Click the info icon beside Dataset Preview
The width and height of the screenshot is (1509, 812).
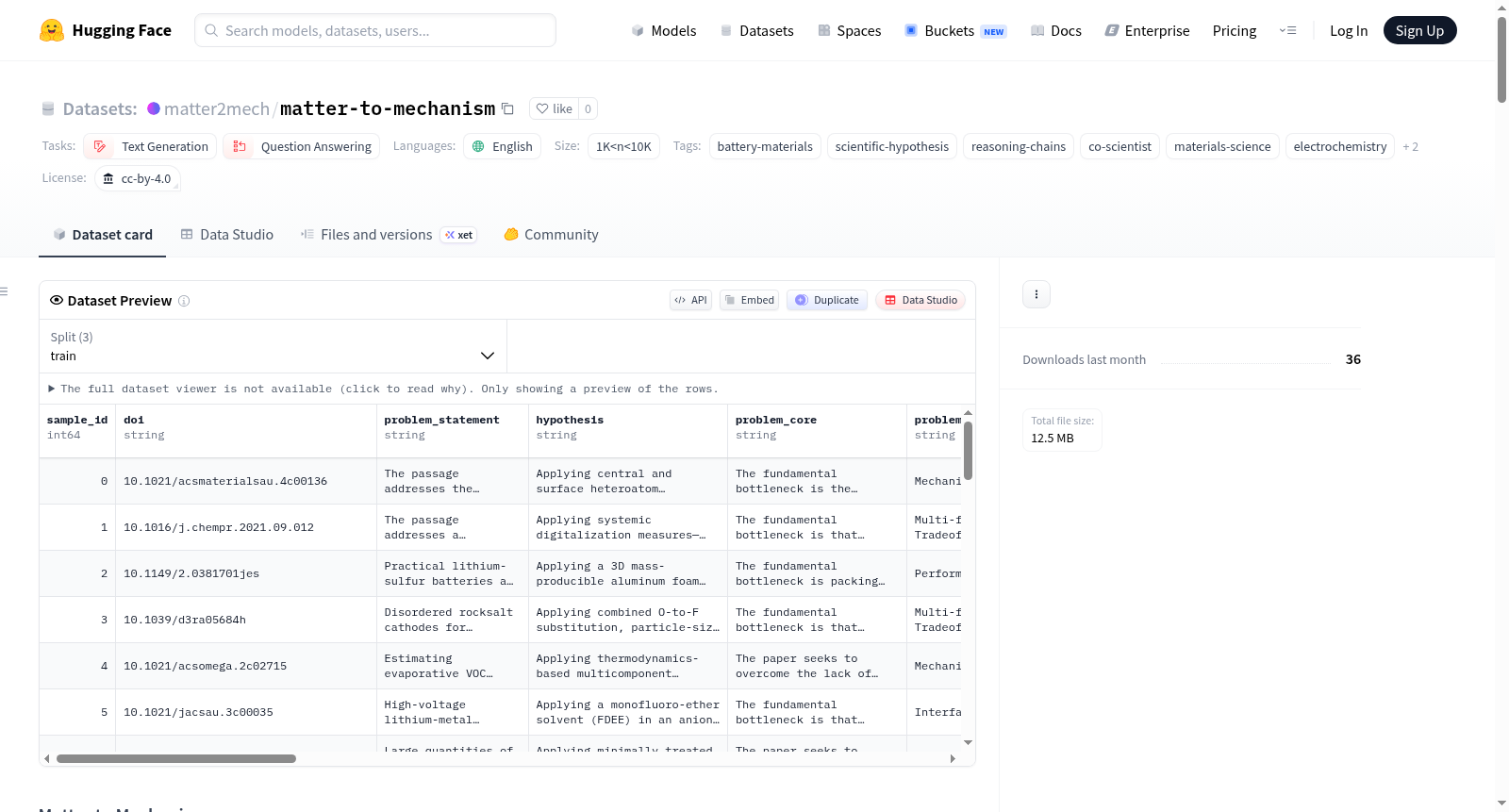point(184,301)
